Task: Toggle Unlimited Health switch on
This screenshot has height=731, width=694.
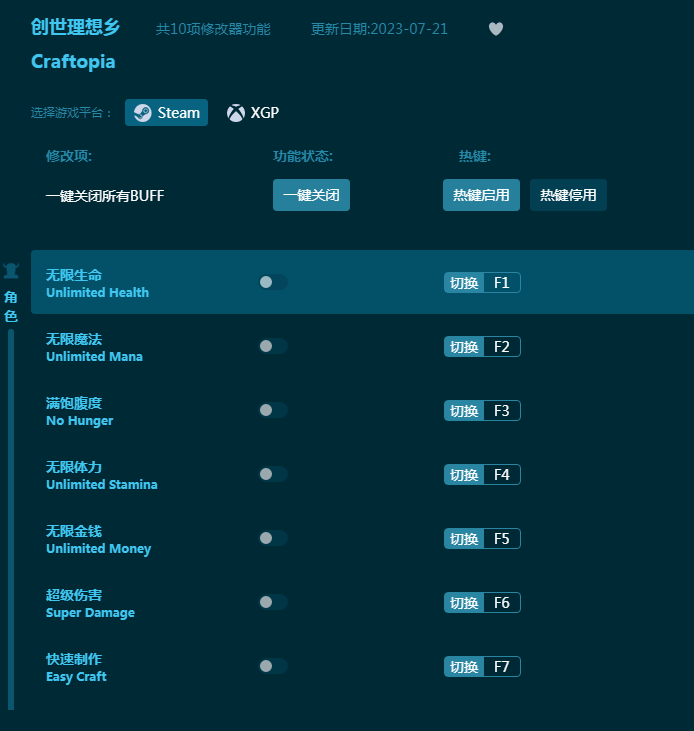Action: pos(273,282)
